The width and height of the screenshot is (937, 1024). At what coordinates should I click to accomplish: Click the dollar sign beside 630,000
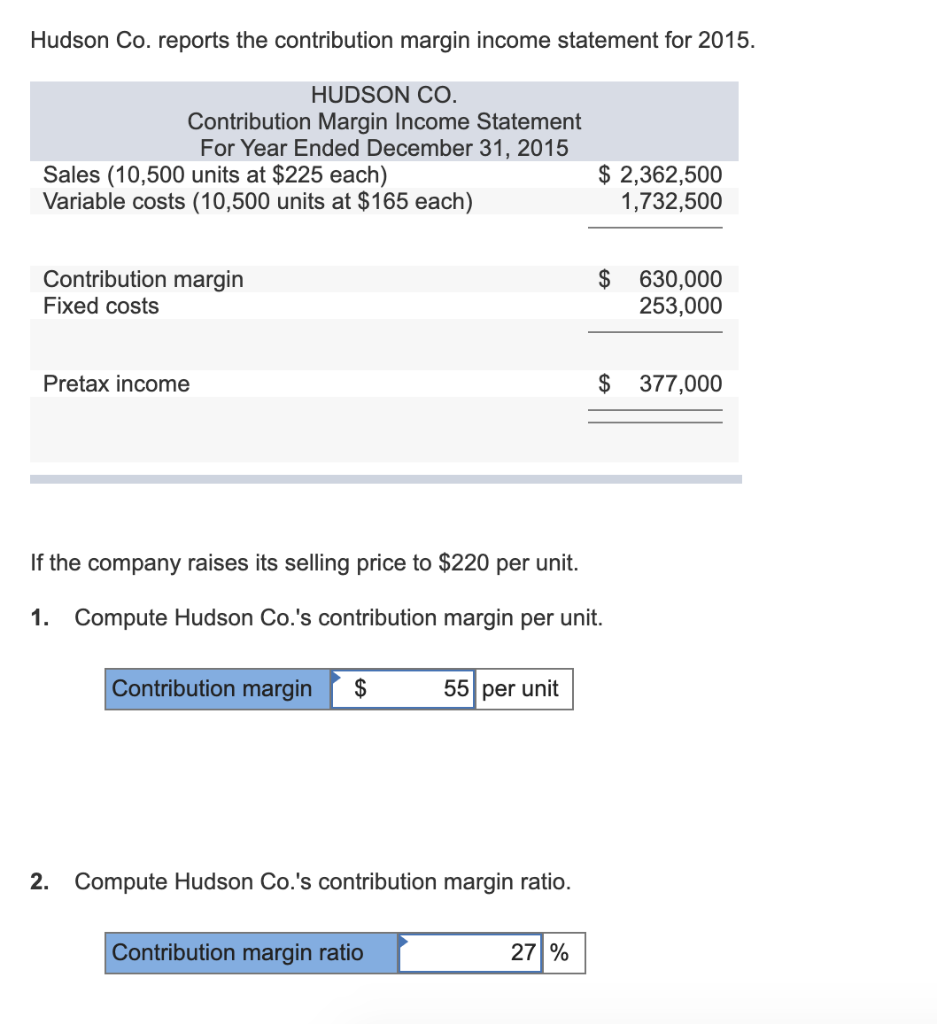[x=602, y=279]
